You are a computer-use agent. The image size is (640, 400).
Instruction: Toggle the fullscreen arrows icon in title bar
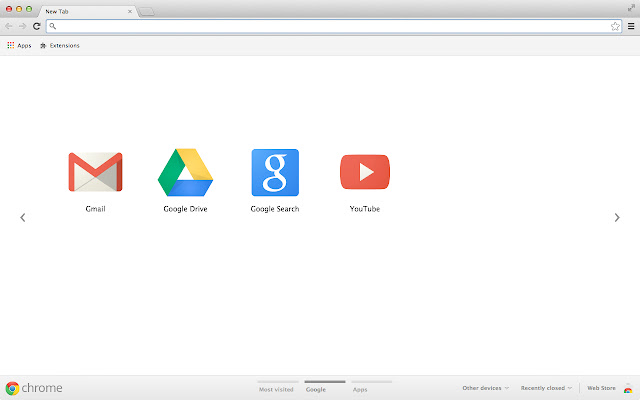click(631, 8)
